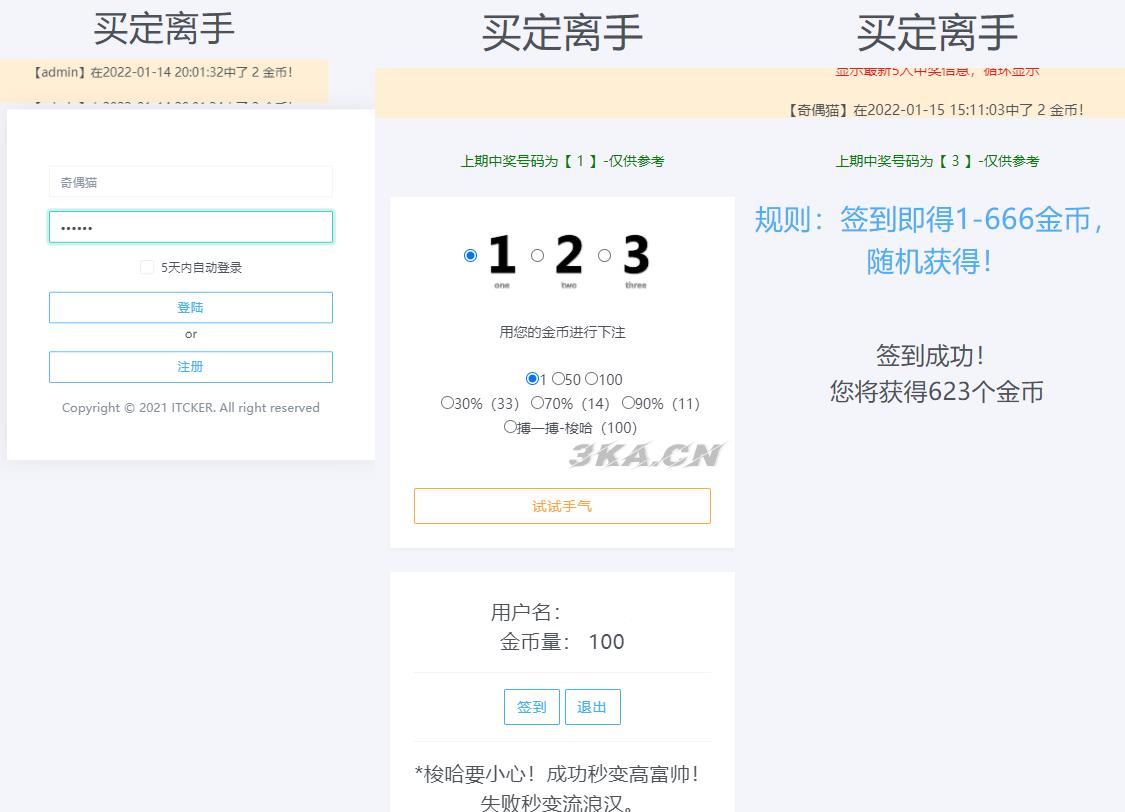Image resolution: width=1125 pixels, height=812 pixels.
Task: Select lottery number 1 radio button
Action: click(x=470, y=255)
